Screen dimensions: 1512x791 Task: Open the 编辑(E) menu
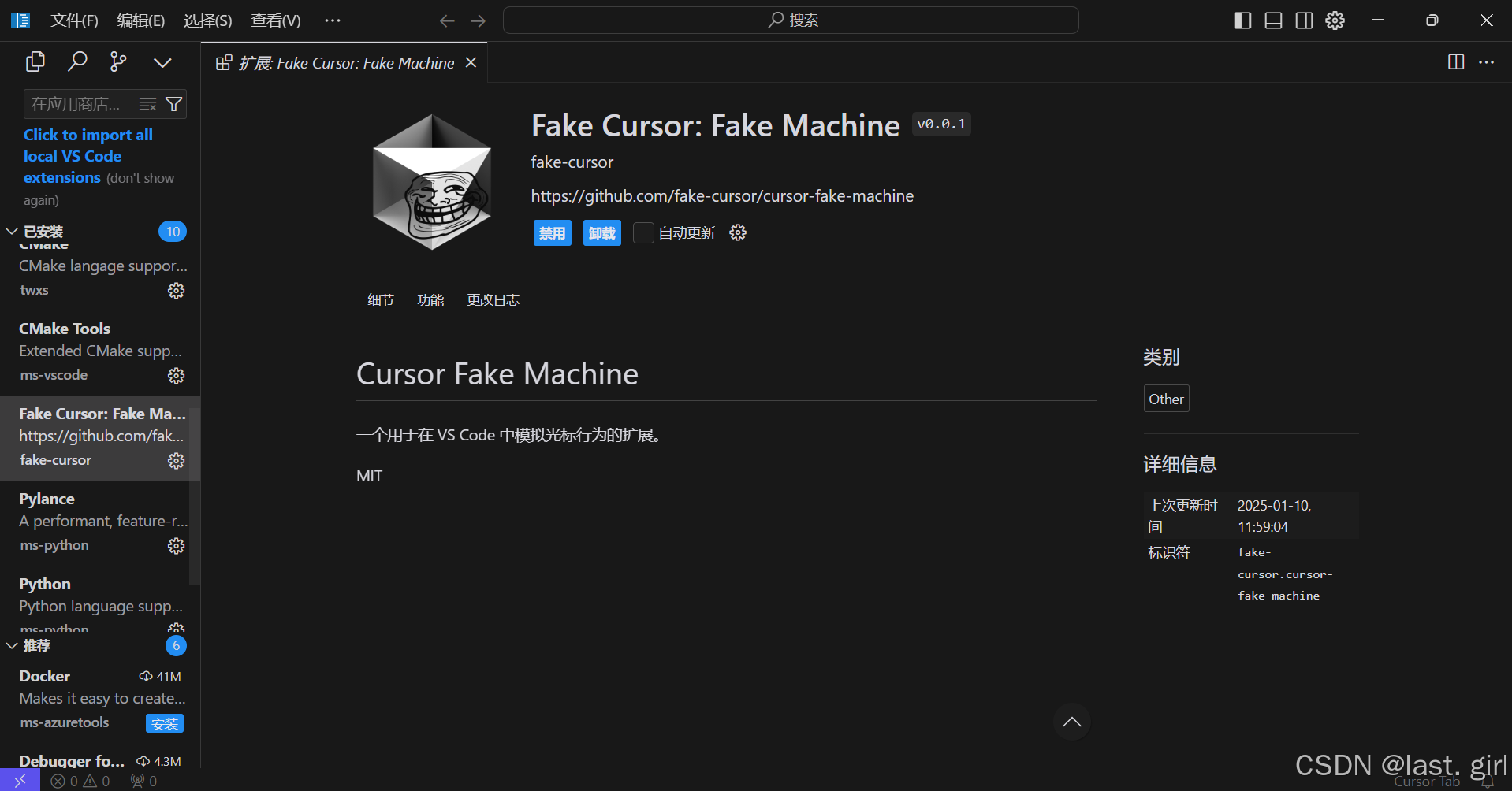coord(141,20)
